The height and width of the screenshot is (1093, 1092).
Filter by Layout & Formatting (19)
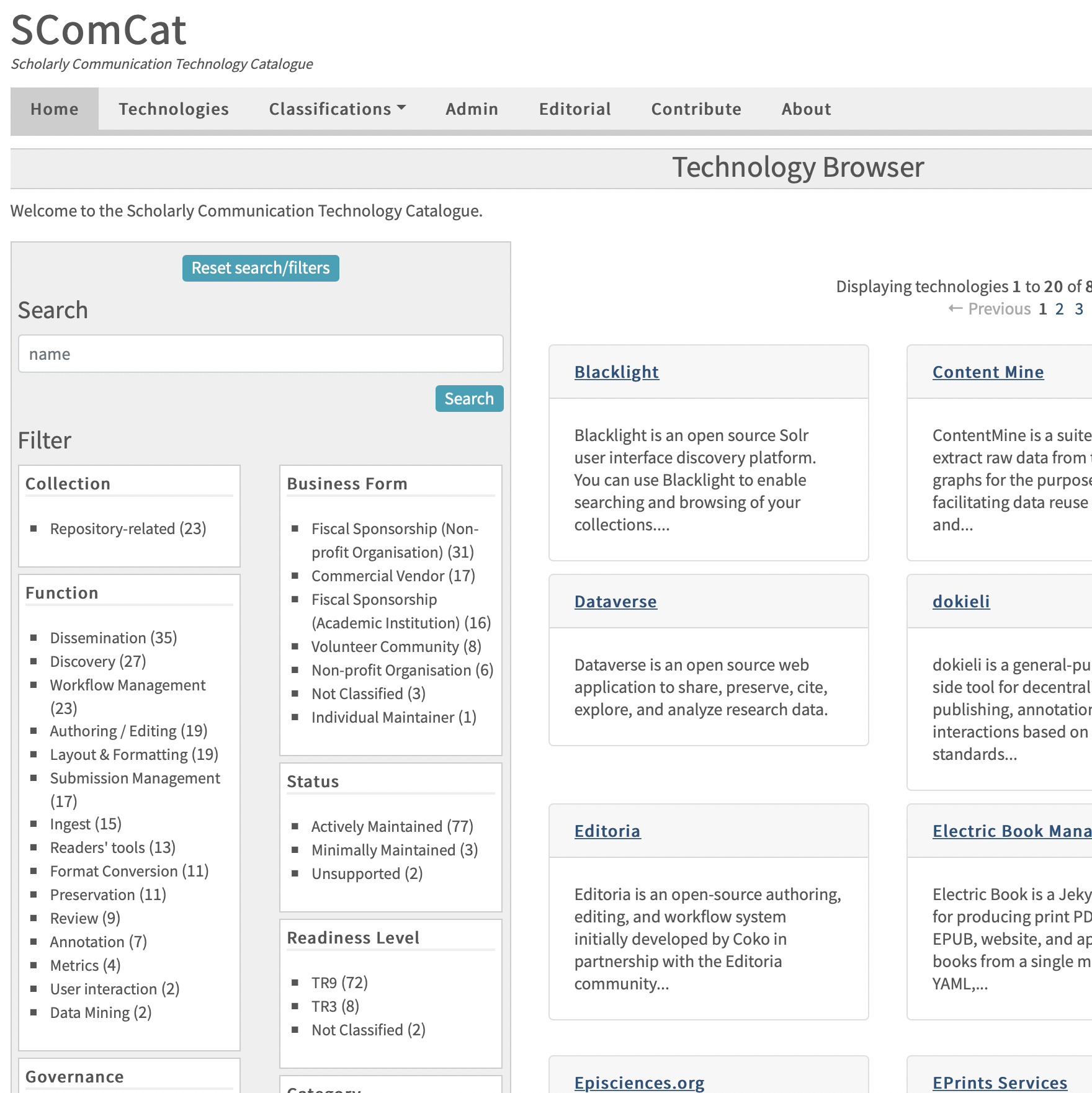(134, 754)
